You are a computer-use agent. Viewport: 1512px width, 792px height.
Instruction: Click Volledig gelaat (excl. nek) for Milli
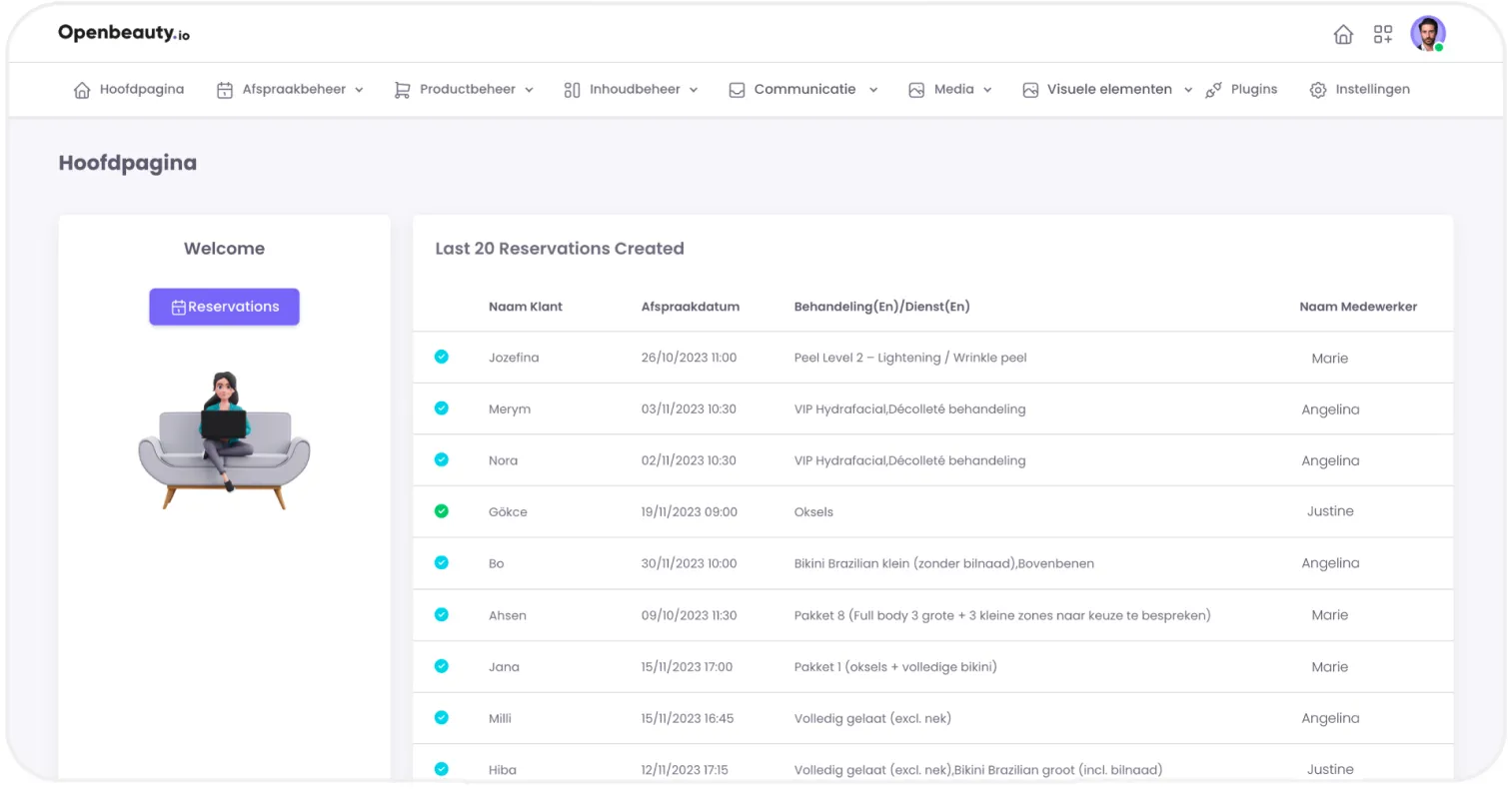[872, 718]
